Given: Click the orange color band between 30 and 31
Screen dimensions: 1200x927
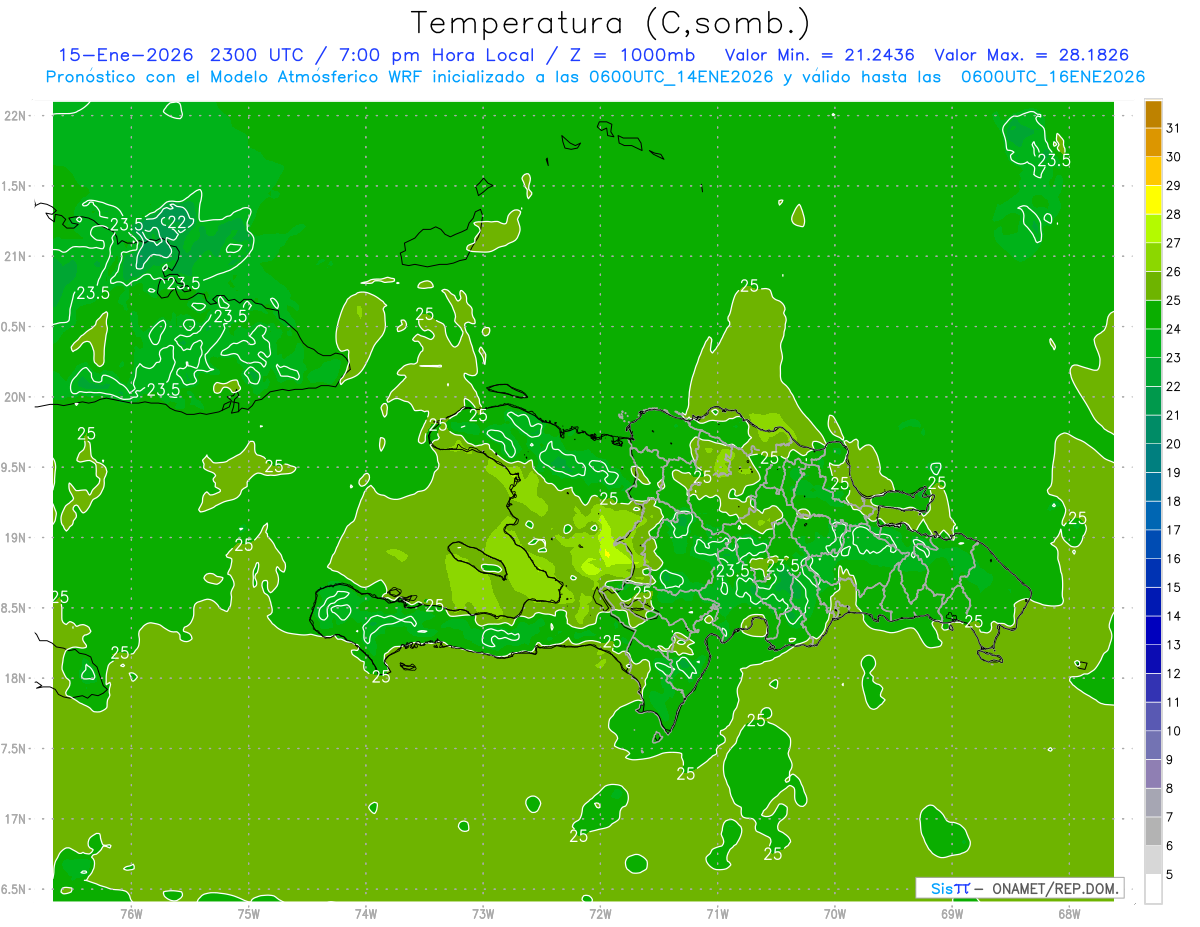Looking at the screenshot, I should (x=1153, y=143).
